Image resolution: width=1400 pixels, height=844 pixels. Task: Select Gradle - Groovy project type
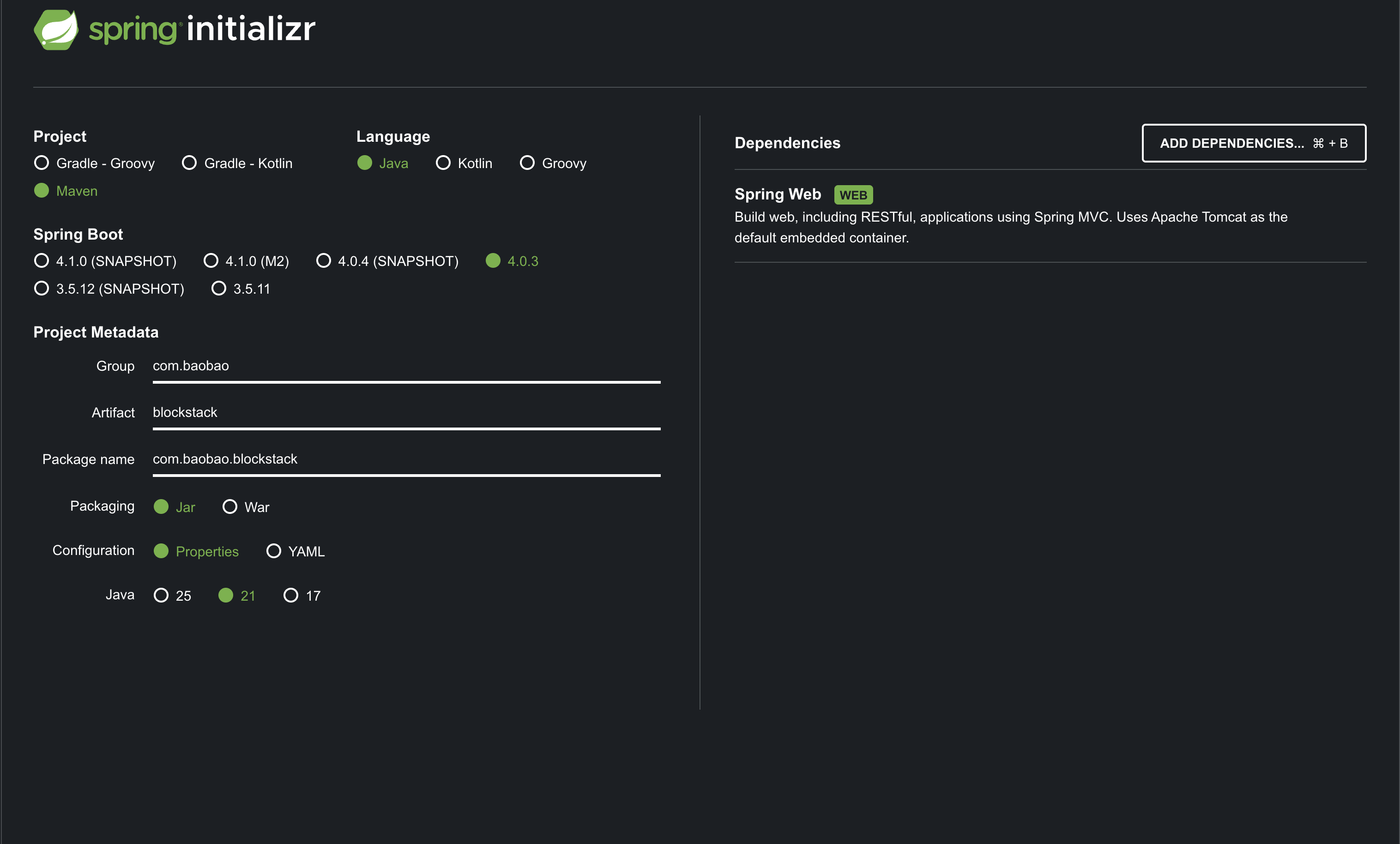94,163
